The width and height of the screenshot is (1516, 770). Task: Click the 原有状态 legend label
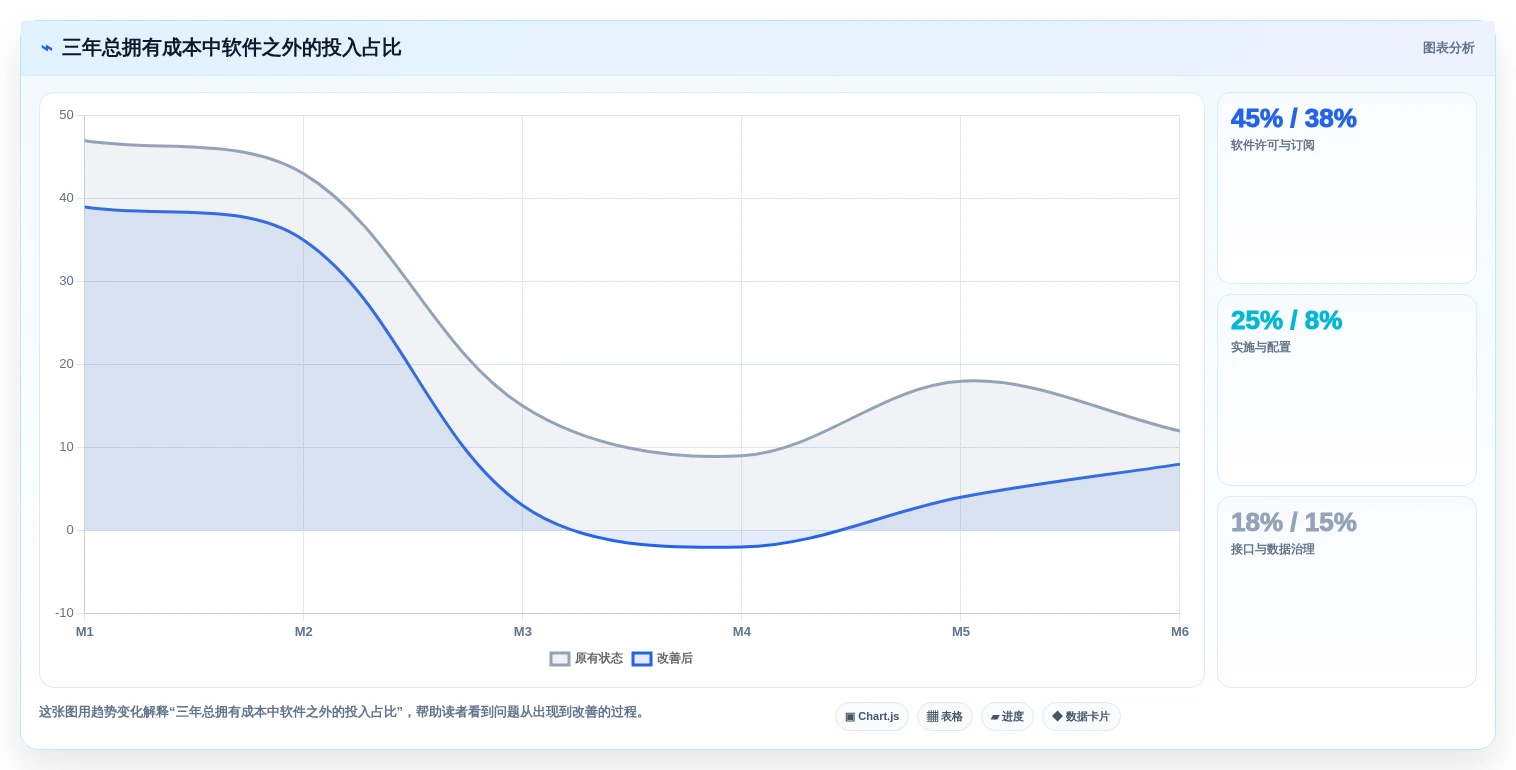click(x=598, y=659)
